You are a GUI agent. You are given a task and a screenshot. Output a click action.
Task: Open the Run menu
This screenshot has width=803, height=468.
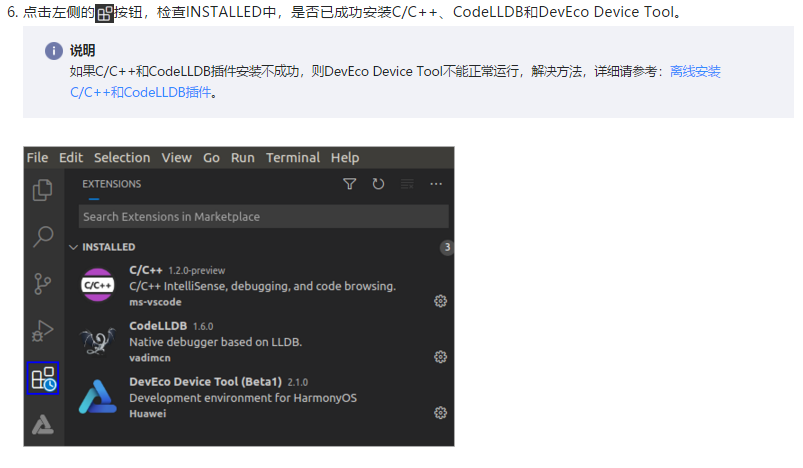pyautogui.click(x=243, y=158)
